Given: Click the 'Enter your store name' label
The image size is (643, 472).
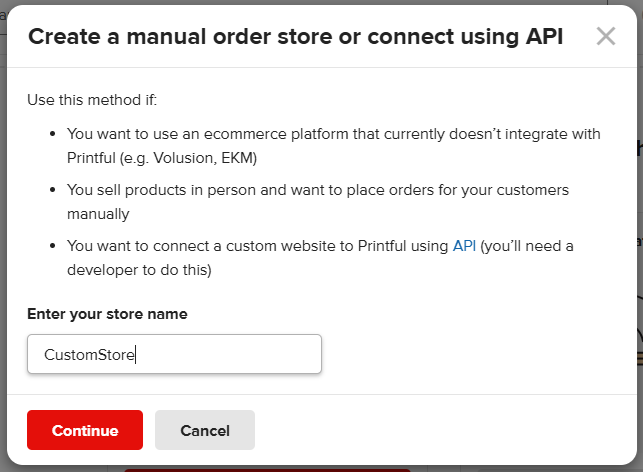Looking at the screenshot, I should pyautogui.click(x=107, y=314).
